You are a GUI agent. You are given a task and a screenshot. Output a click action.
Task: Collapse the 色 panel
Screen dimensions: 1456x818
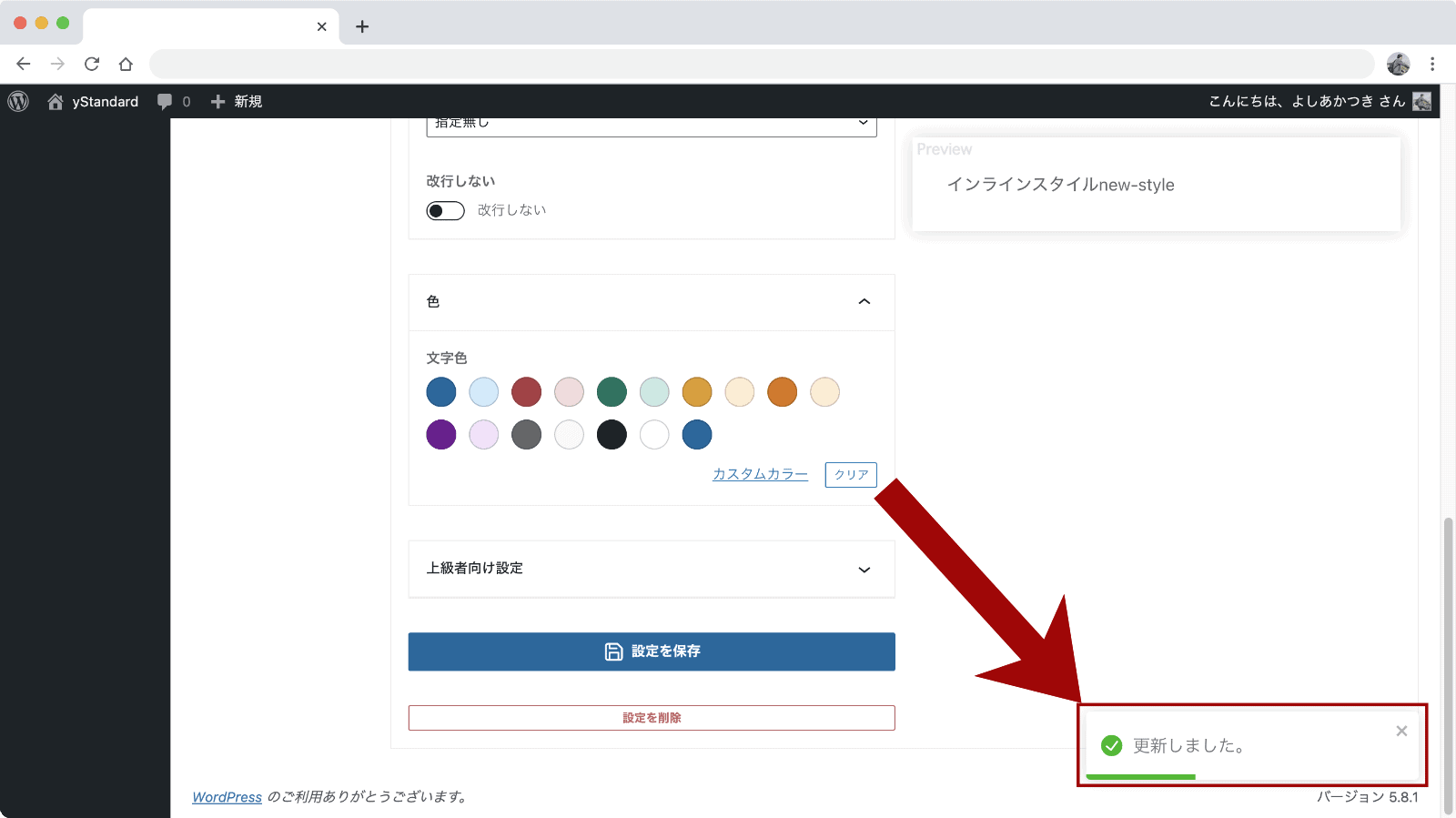[652, 302]
